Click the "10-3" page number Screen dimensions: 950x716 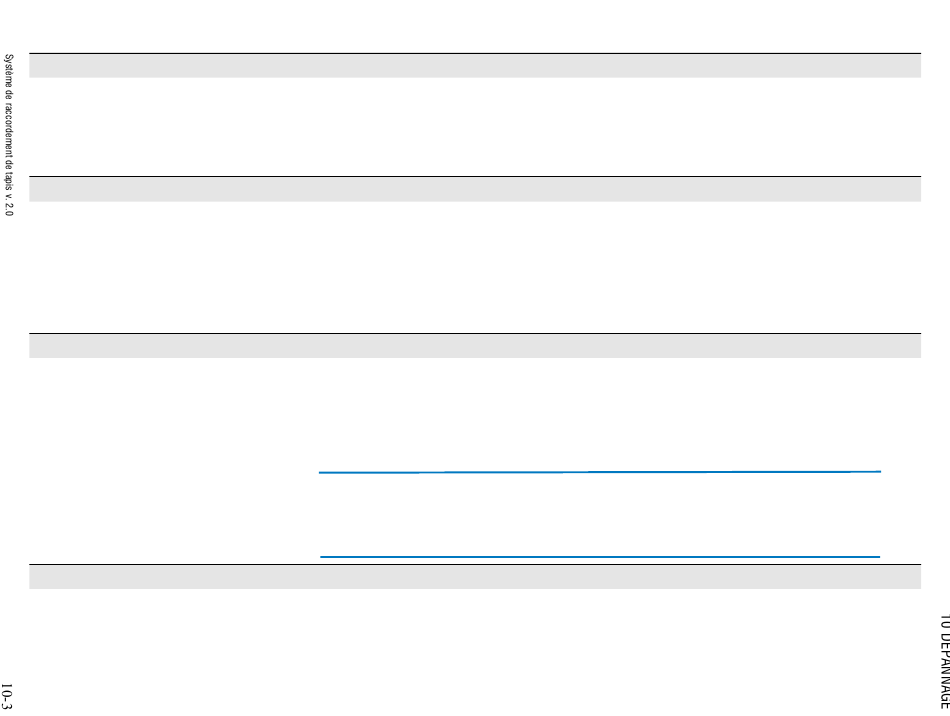coord(7,694)
